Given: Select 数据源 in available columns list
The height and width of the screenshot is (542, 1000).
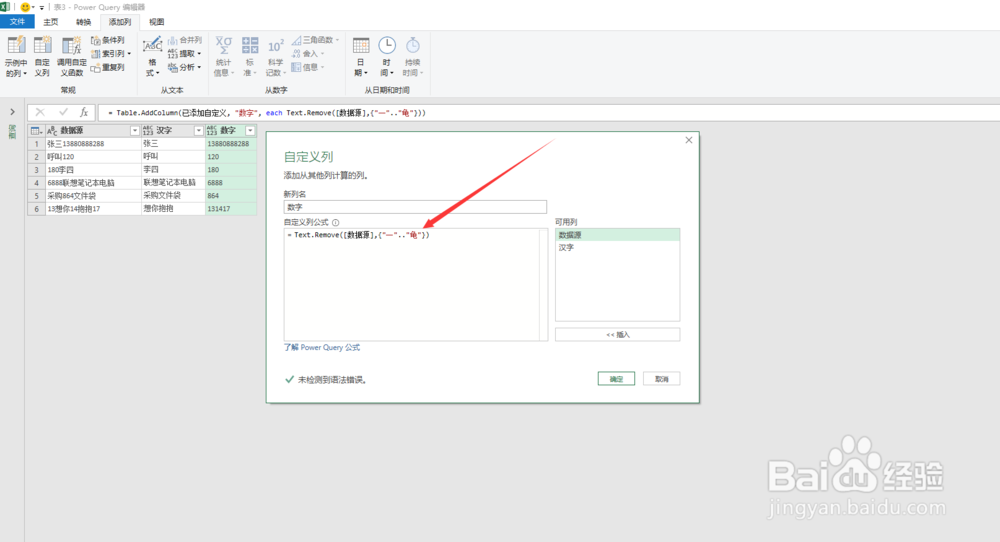Looking at the screenshot, I should (x=617, y=235).
